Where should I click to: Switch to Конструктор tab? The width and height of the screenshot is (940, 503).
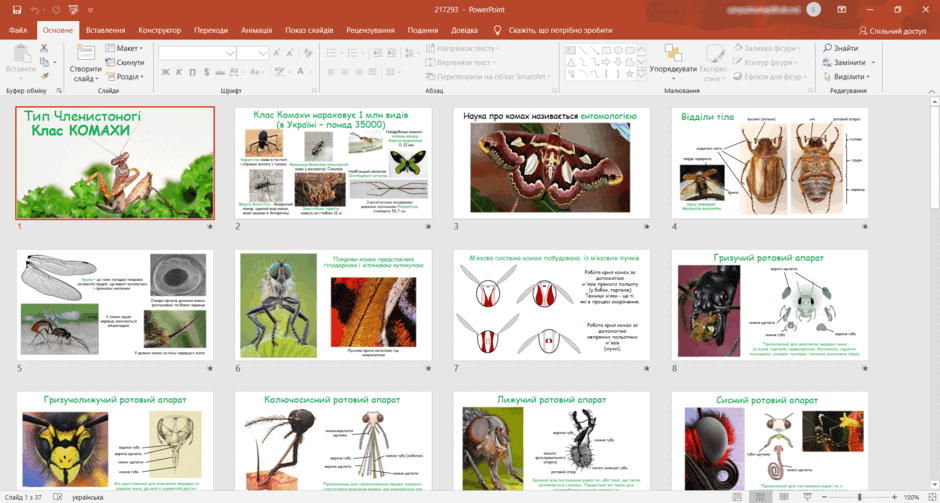159,31
